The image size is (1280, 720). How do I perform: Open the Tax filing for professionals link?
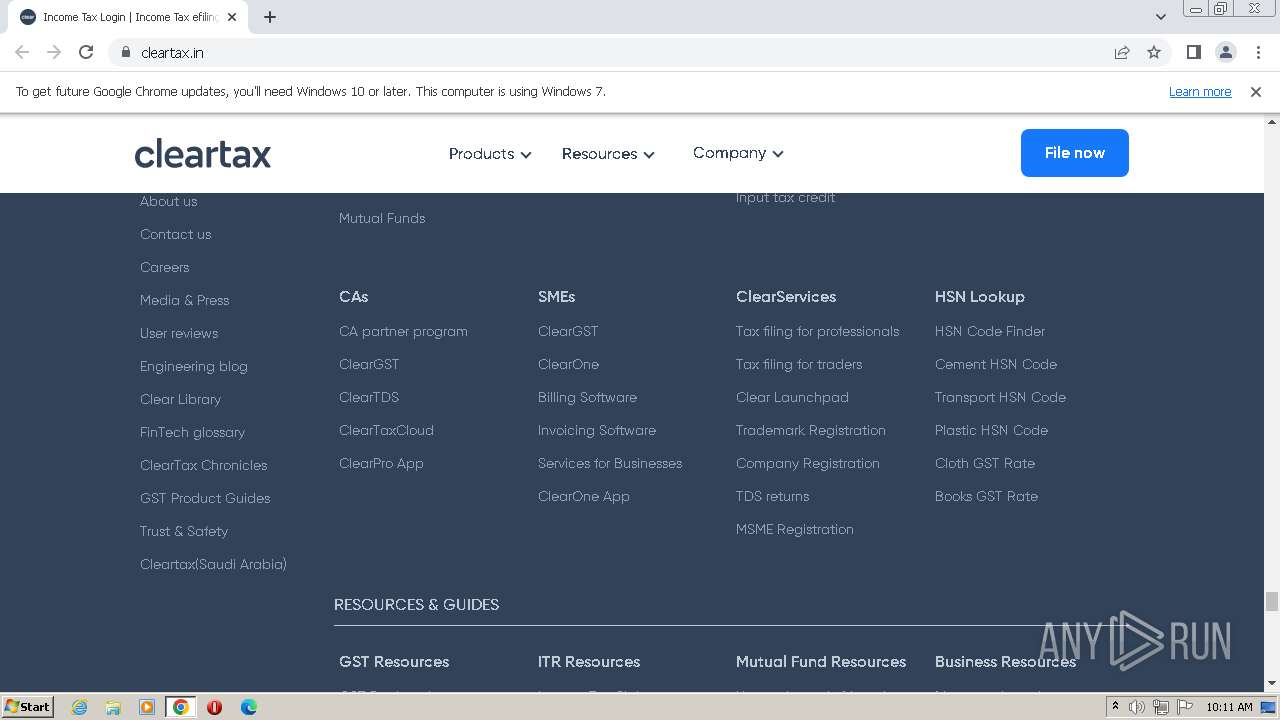[x=817, y=331]
